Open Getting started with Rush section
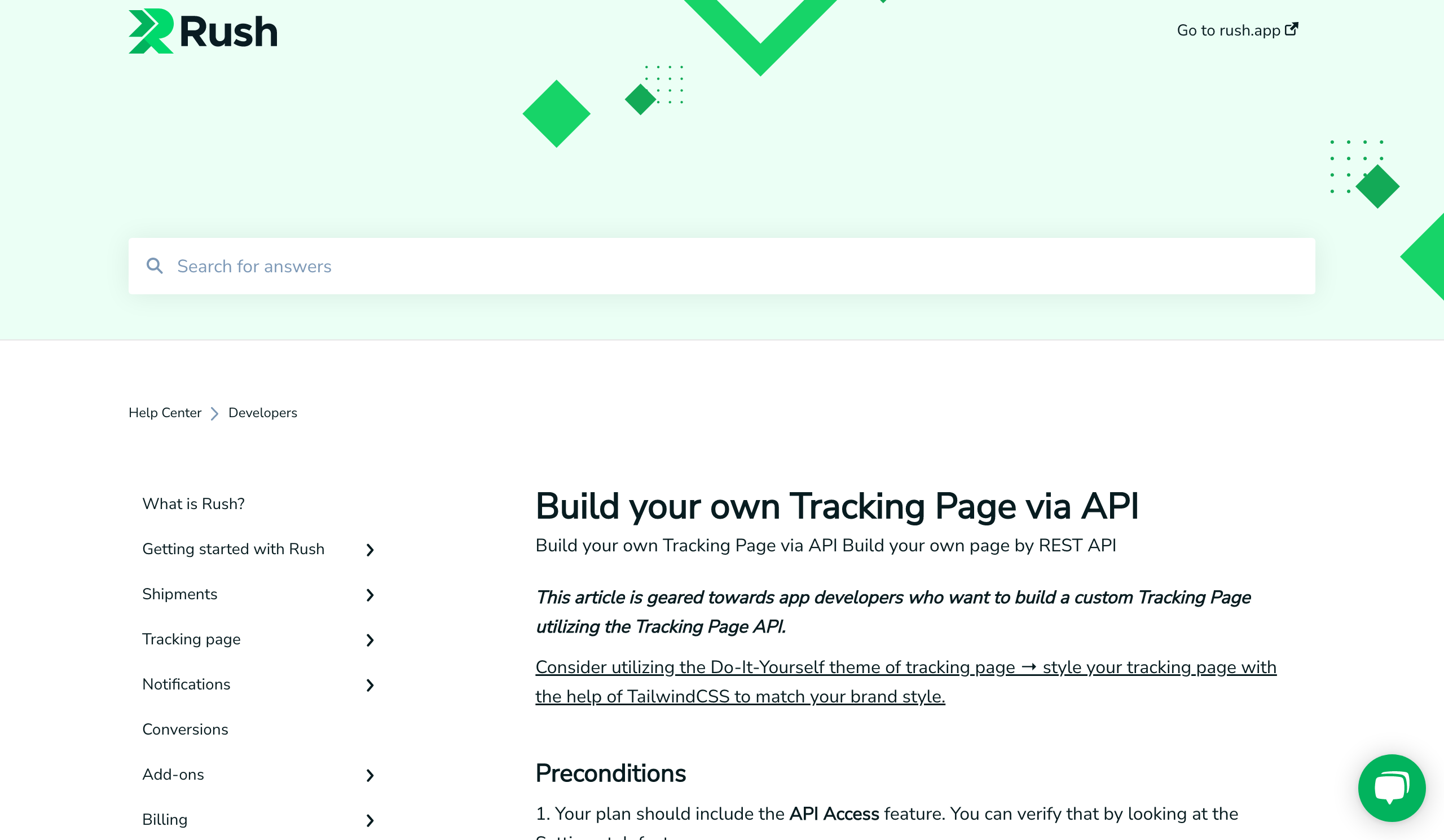 233,549
